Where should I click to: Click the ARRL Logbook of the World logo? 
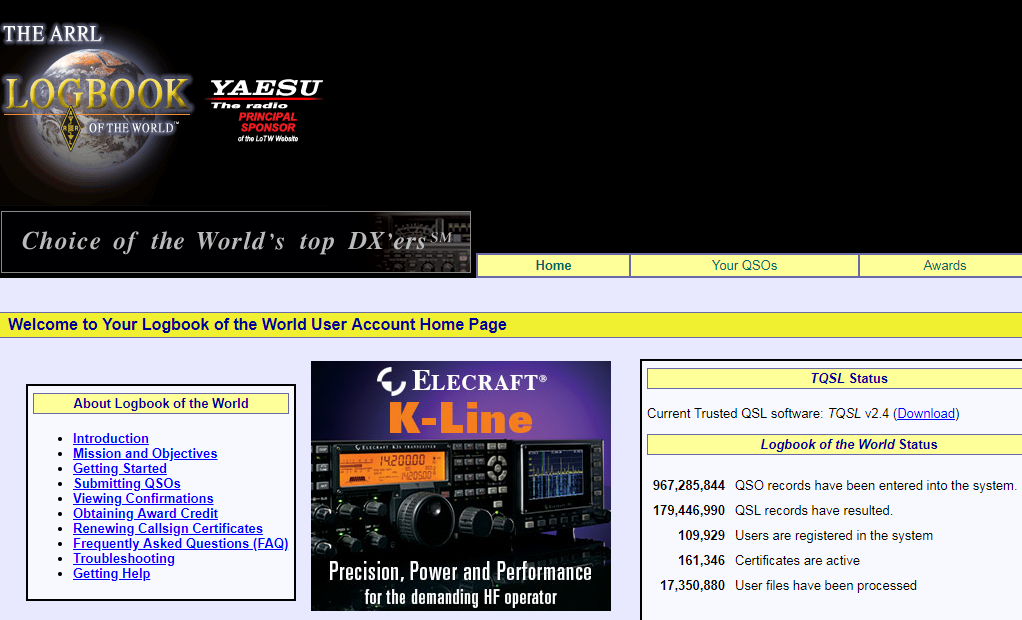coord(96,96)
